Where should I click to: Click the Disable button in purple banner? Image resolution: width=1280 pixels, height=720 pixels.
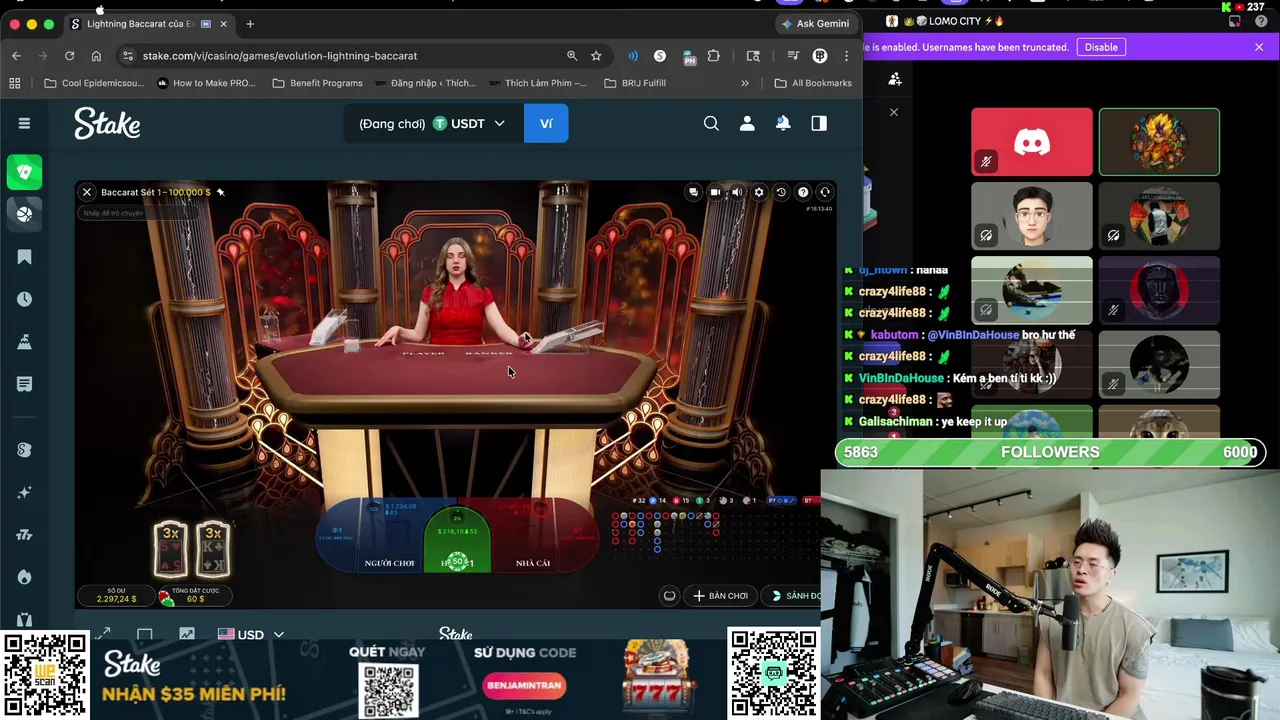[1101, 47]
